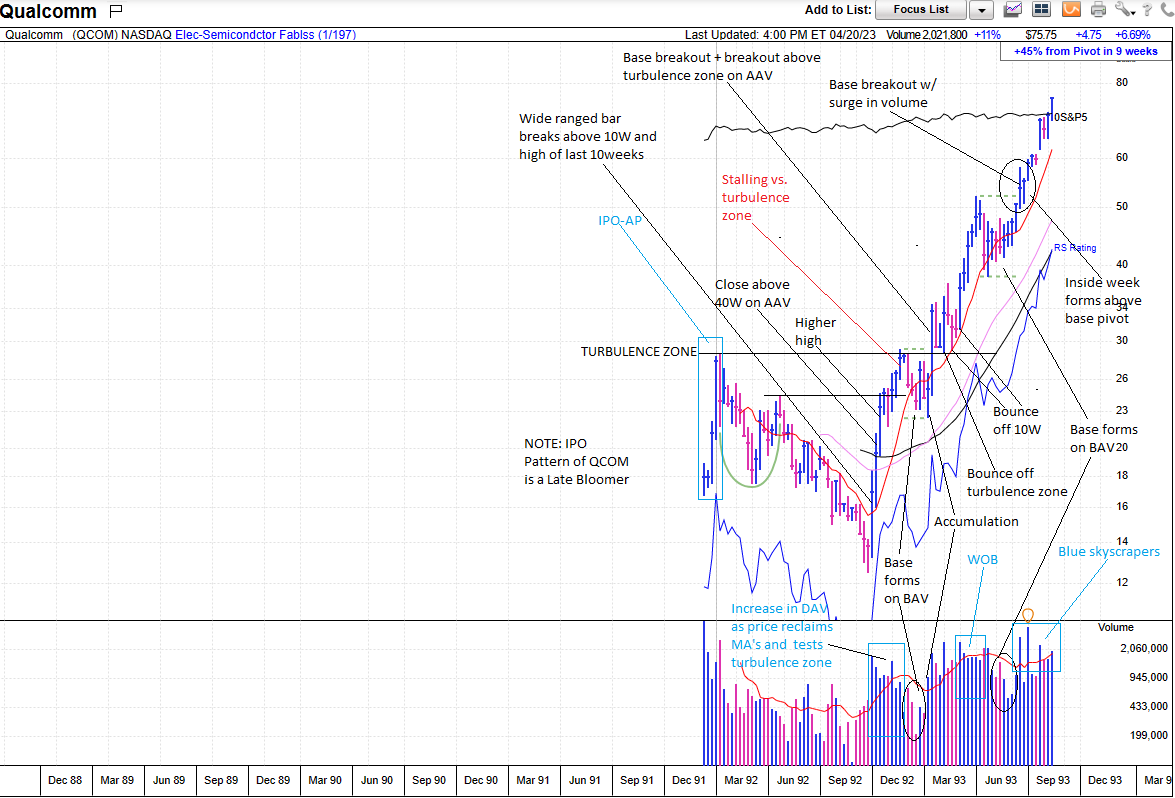The image size is (1175, 798).
Task: Click the 60 price axis label
Action: coord(1122,157)
